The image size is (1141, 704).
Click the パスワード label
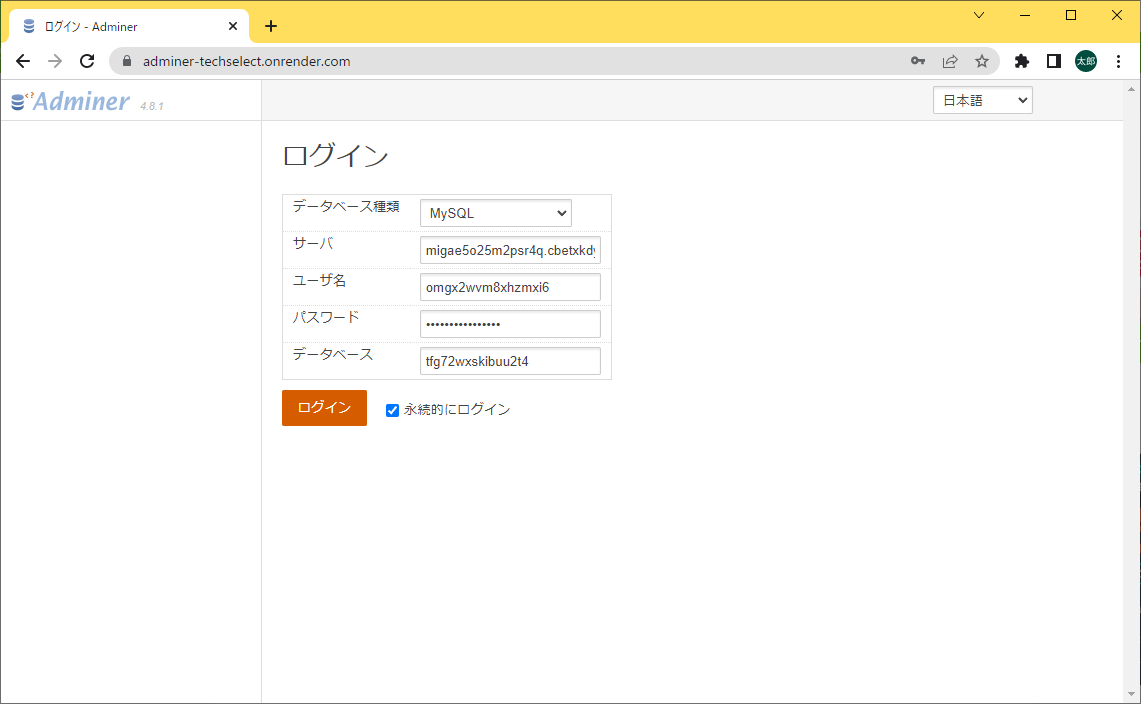pyautogui.click(x=326, y=317)
